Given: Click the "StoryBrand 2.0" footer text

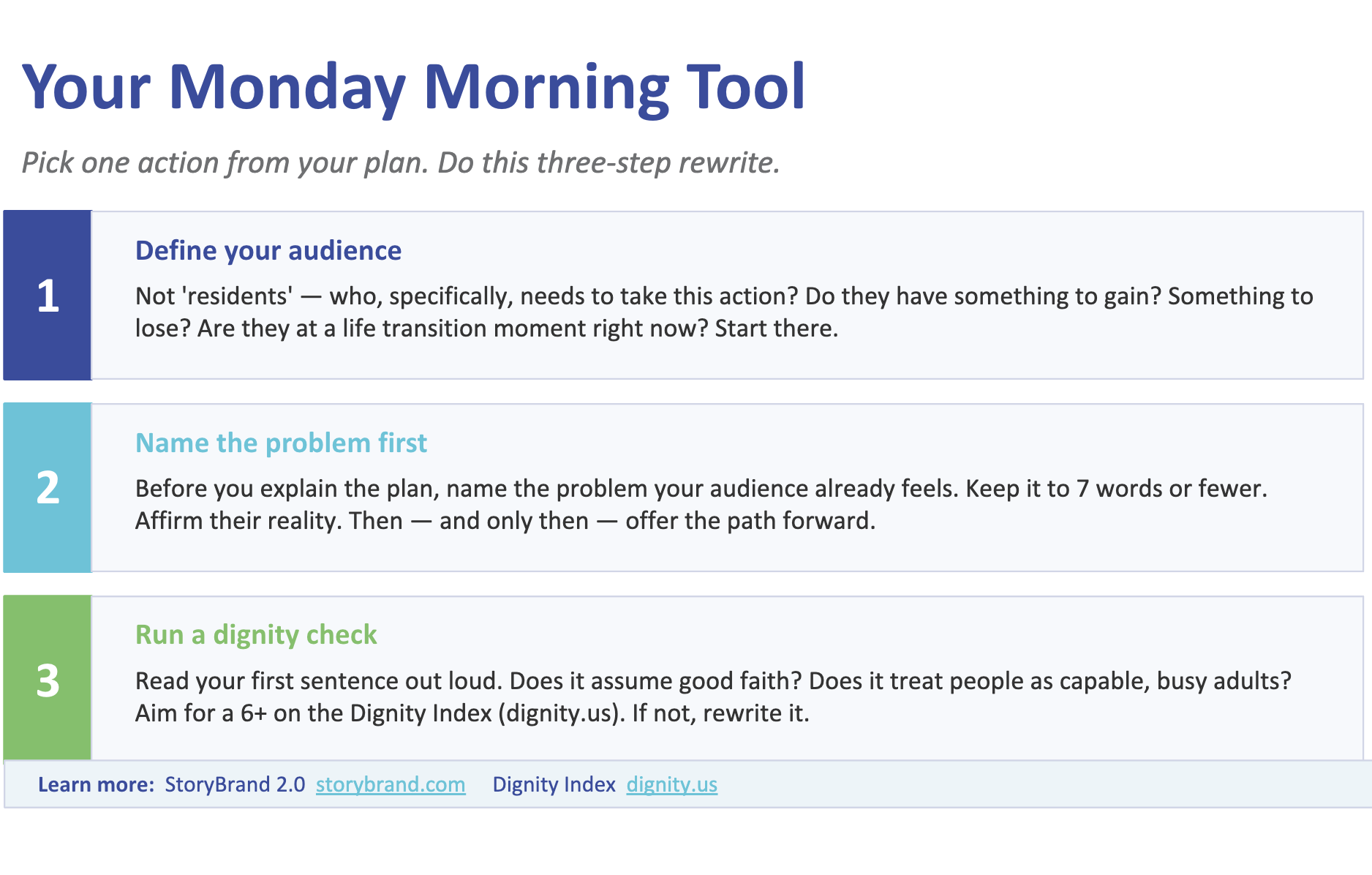Looking at the screenshot, I should 235,784.
